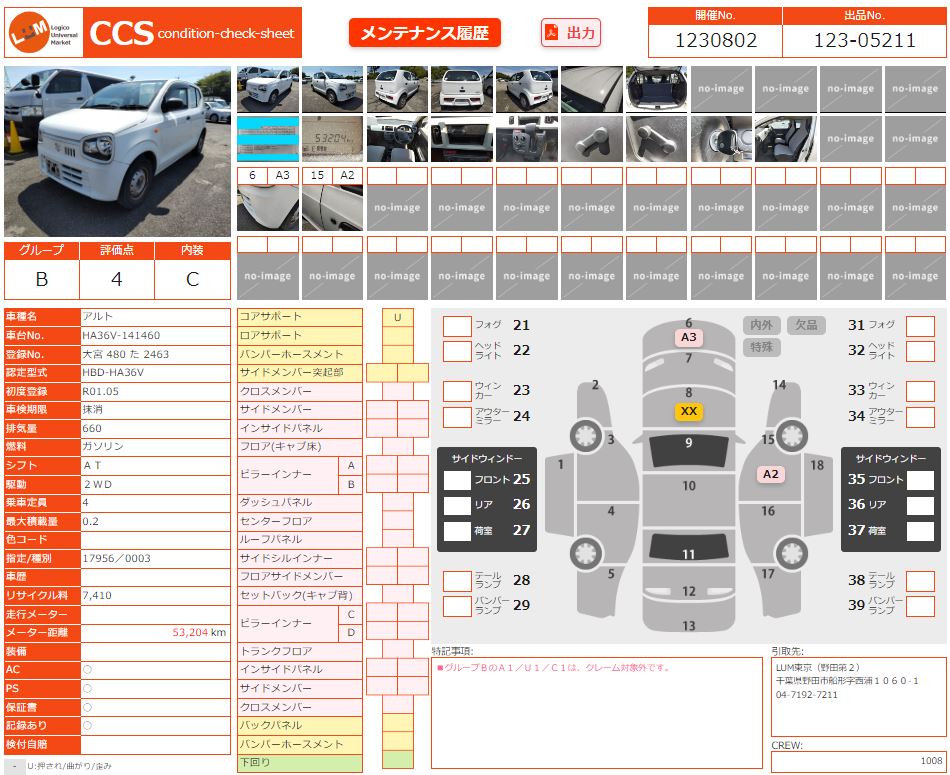Select the rear window panel numbered 11
This screenshot has width=950, height=775.
[688, 549]
